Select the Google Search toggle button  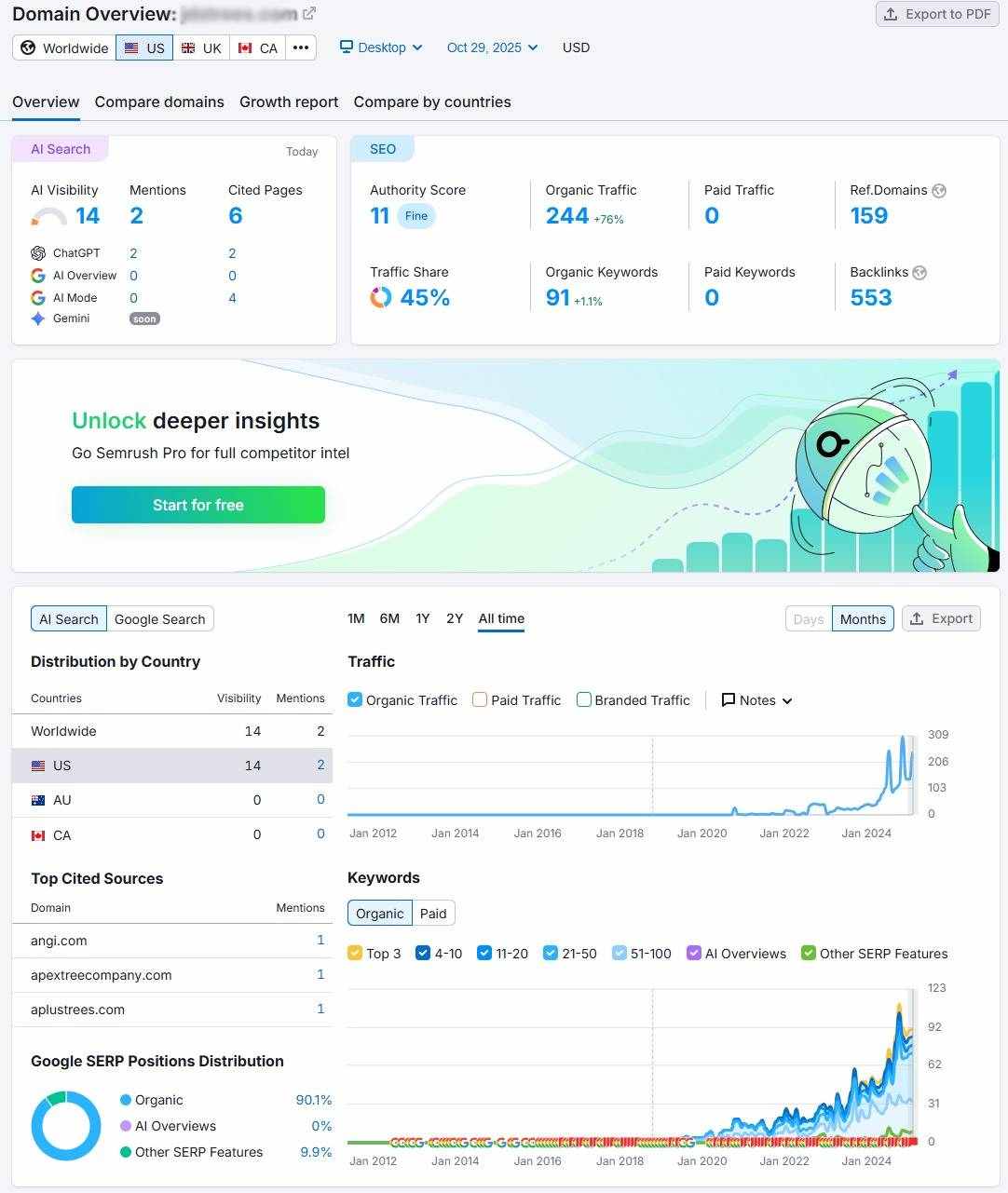(x=159, y=618)
